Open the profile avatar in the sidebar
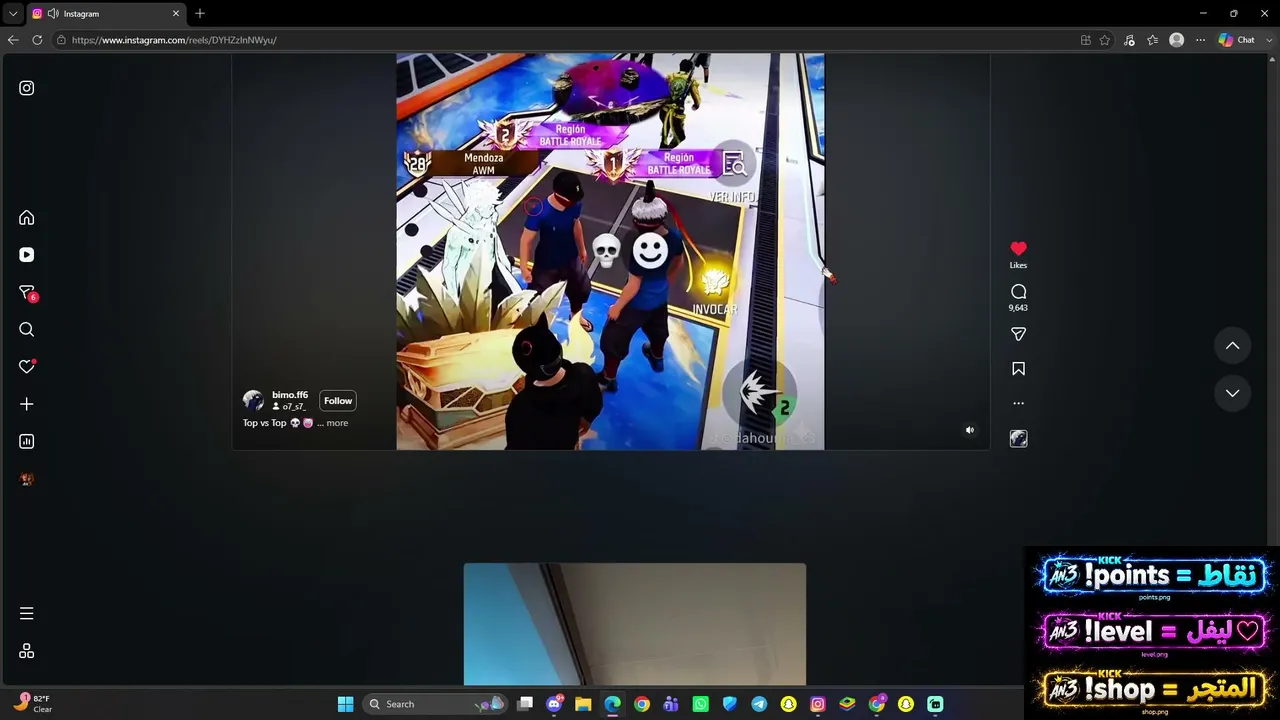Screen dimensions: 1280x720 27,479
